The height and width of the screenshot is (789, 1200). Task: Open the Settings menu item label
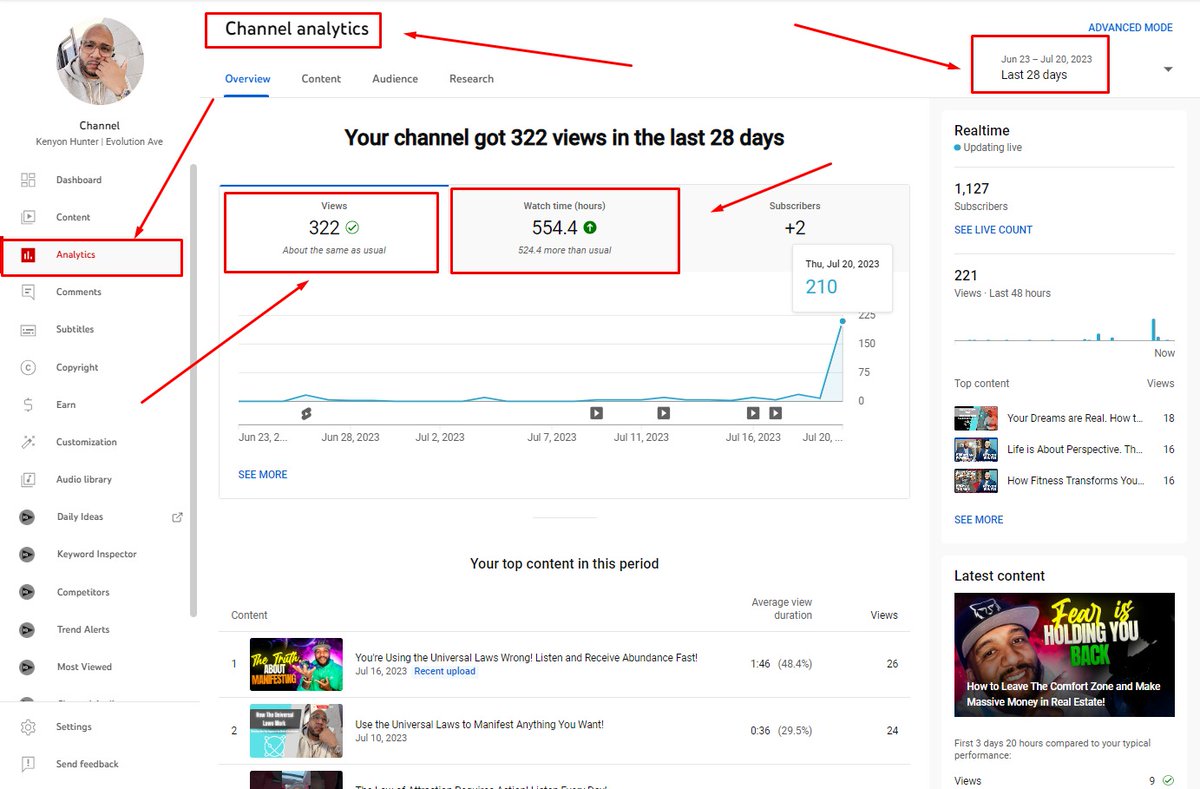74,727
